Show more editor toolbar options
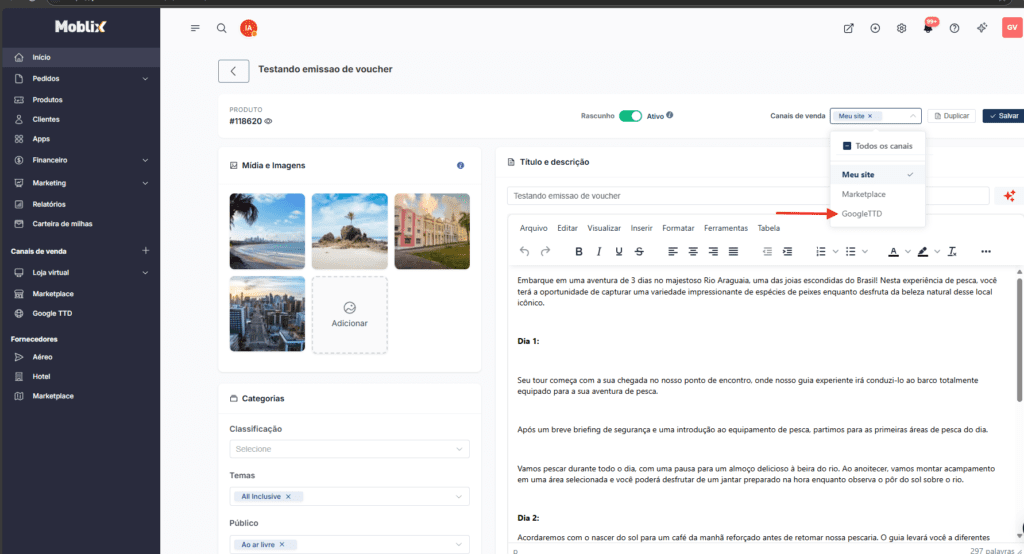 [986, 251]
